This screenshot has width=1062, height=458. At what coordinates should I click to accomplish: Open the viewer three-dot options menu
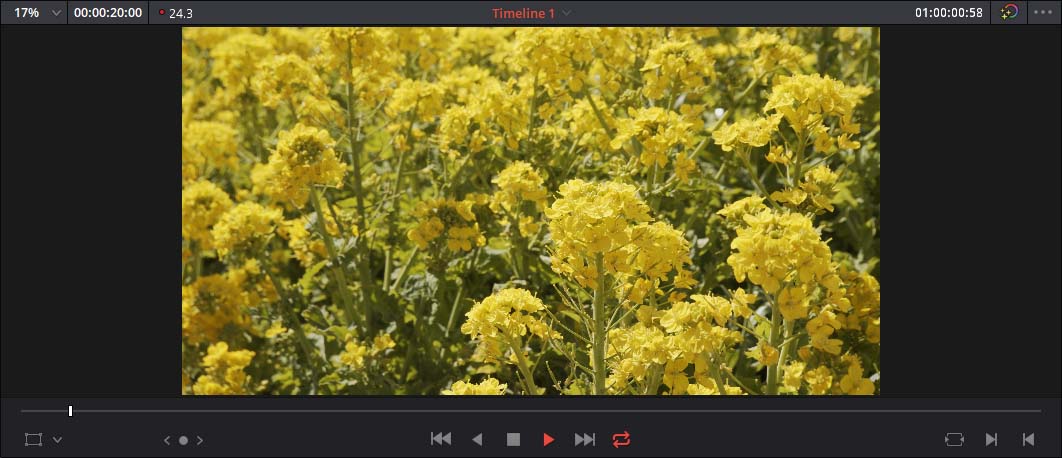(1043, 12)
